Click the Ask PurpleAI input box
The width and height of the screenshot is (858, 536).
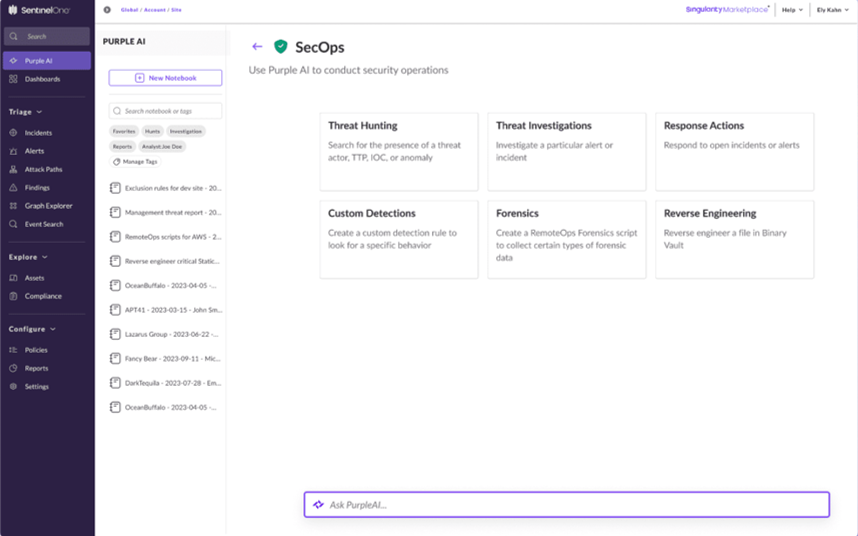567,504
